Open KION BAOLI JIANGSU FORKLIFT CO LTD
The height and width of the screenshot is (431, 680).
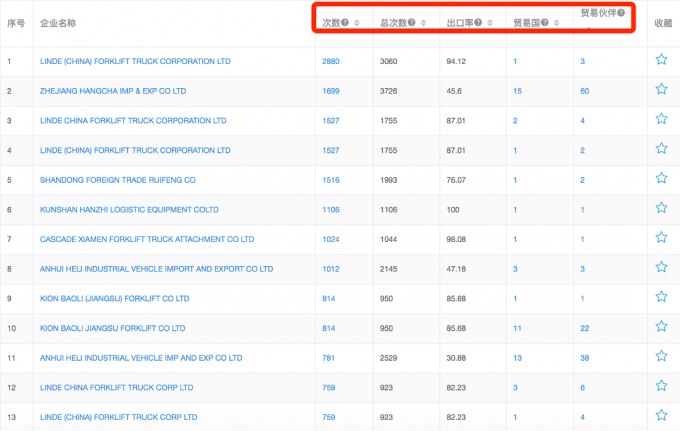(113, 328)
